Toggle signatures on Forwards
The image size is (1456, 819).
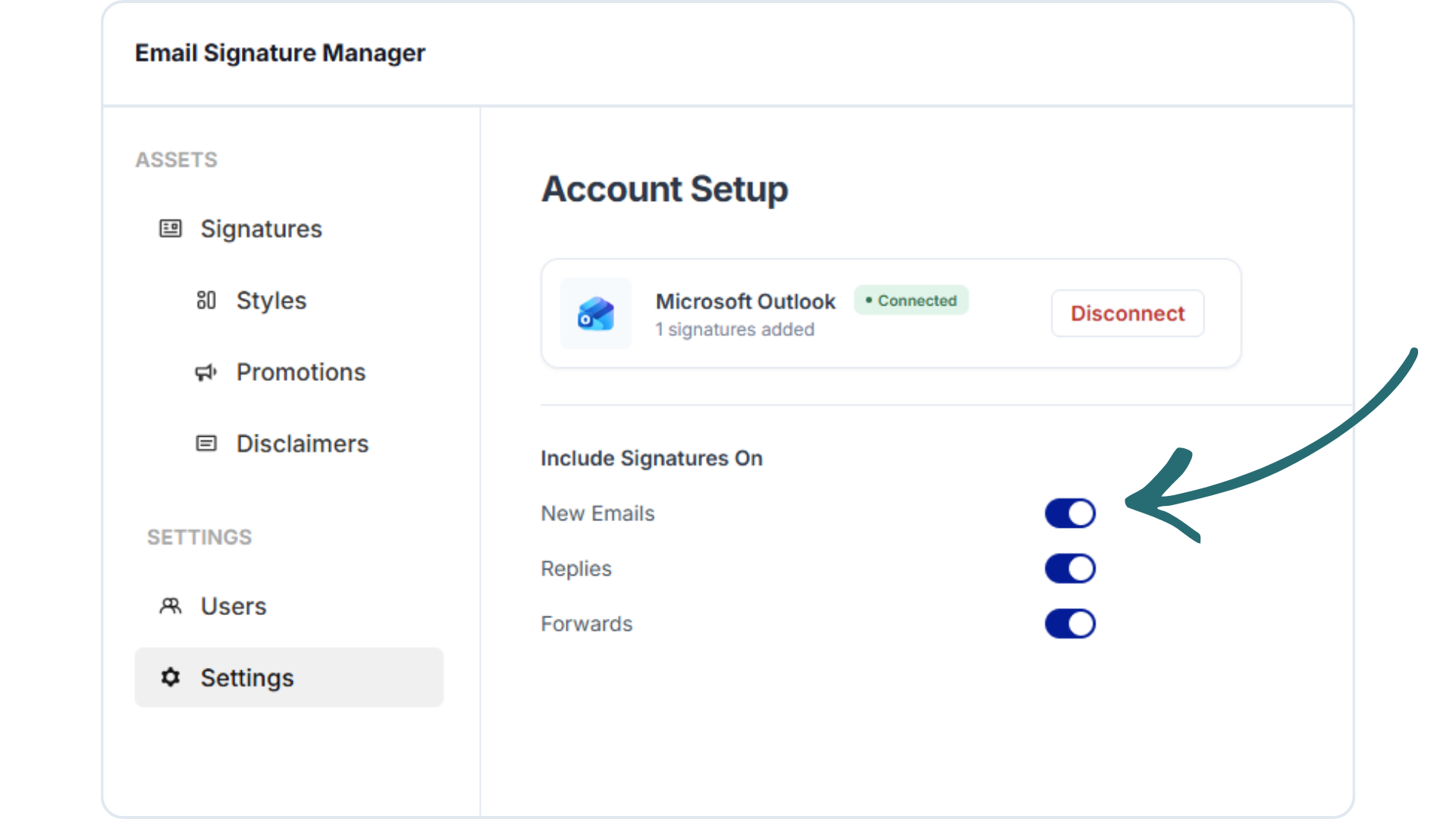1070,624
